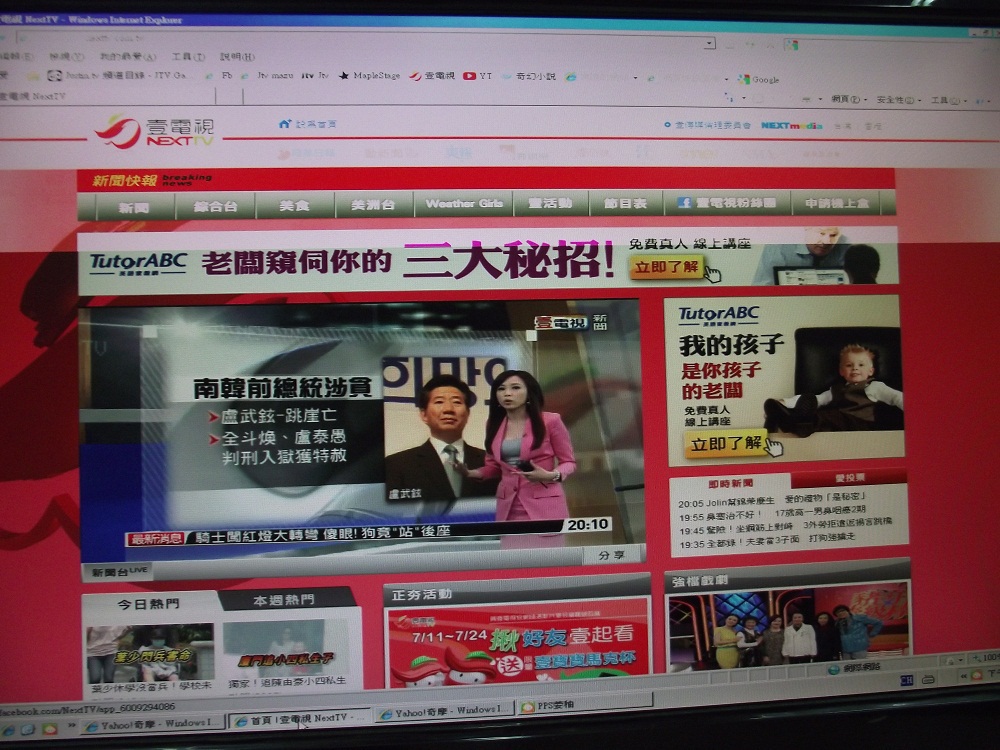Click 立即了解 button in top TutorABC banner
The width and height of the screenshot is (1000, 750).
click(666, 267)
